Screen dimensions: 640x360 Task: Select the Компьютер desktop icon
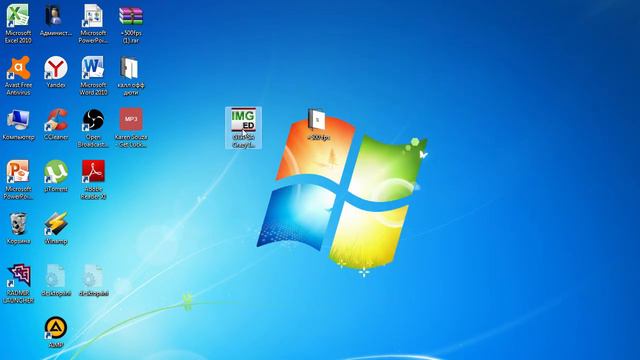tap(18, 124)
